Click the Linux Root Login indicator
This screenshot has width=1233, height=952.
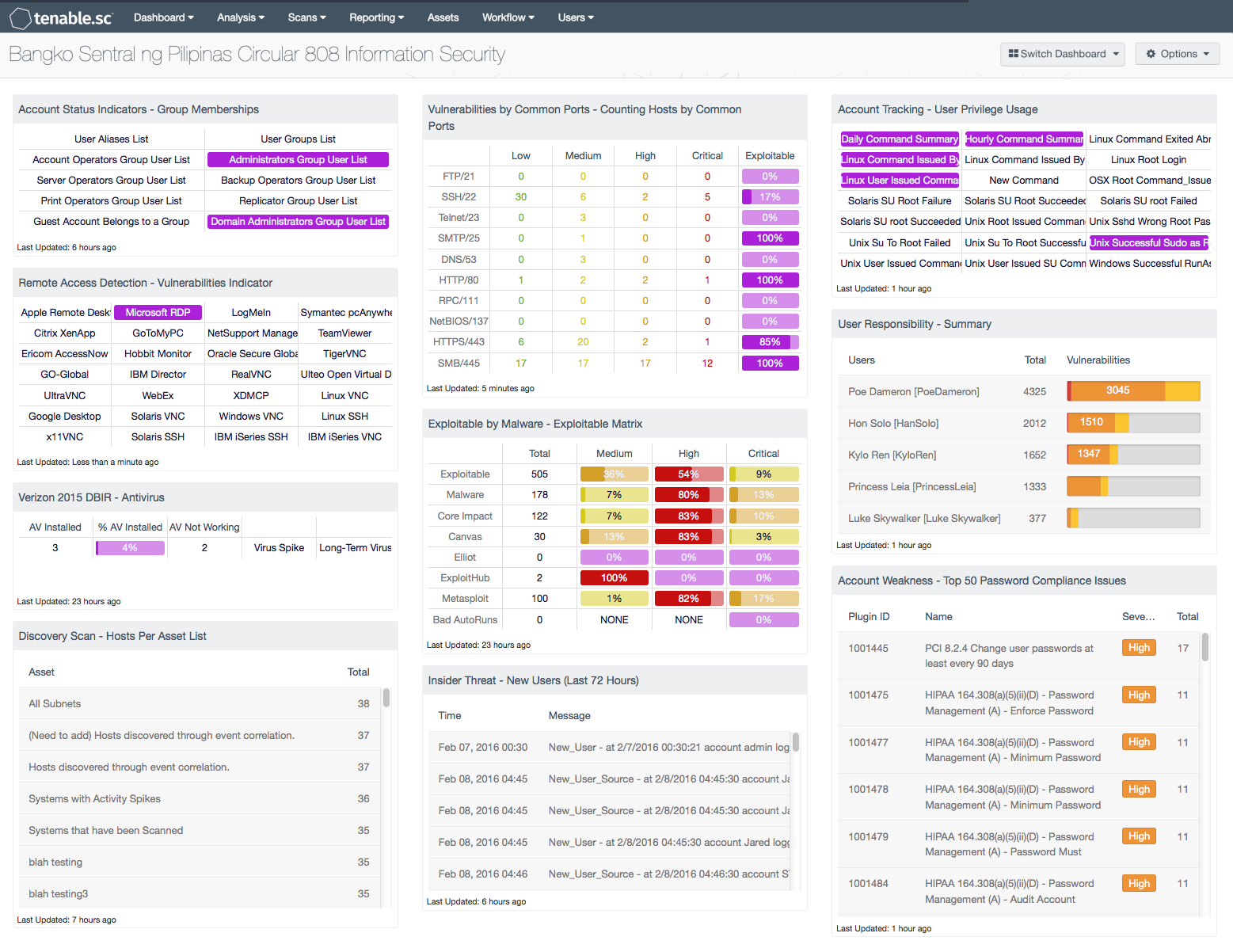click(x=1149, y=159)
